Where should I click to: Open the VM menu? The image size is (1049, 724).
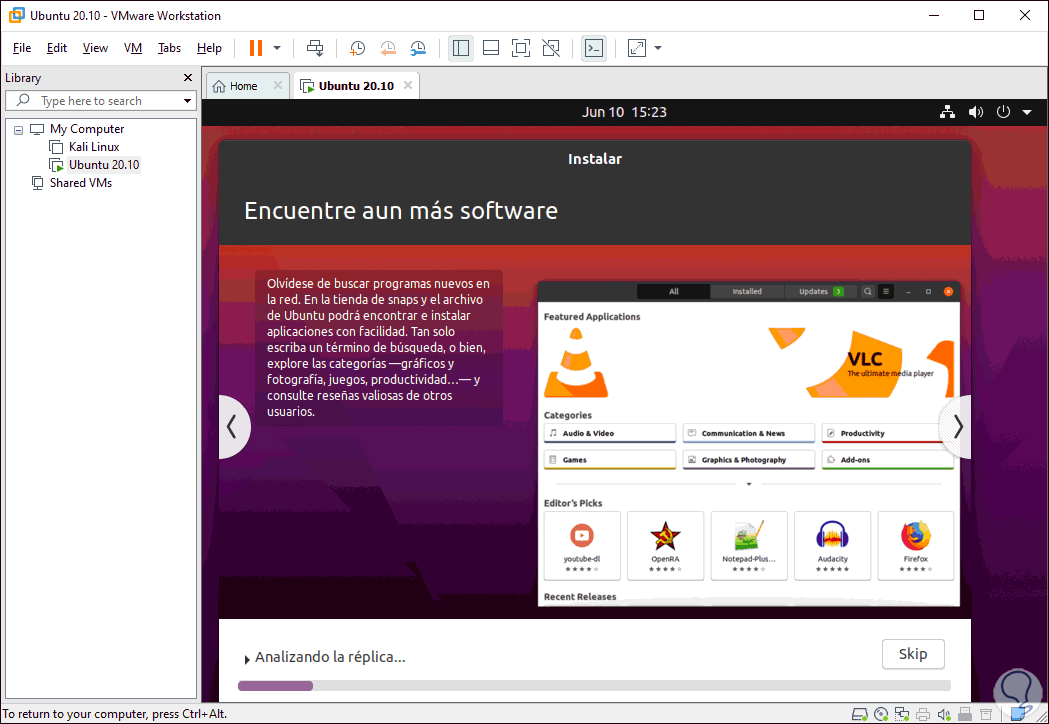[x=133, y=48]
